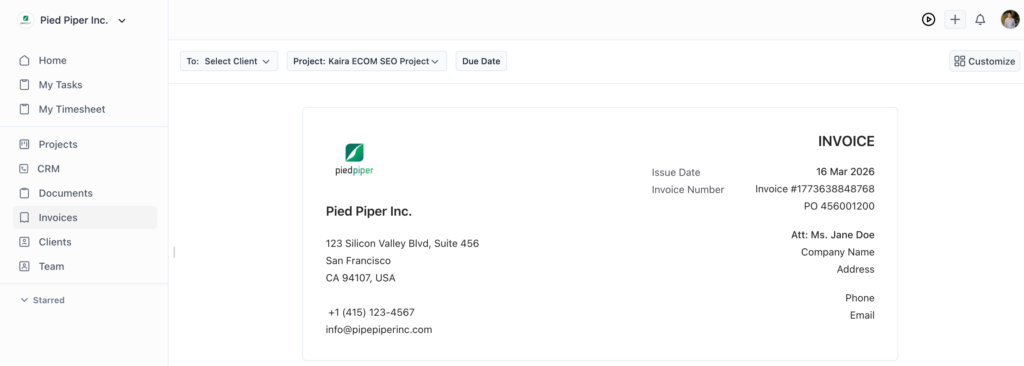The height and width of the screenshot is (366, 1024).
Task: Go to Home page
Action: tap(52, 61)
